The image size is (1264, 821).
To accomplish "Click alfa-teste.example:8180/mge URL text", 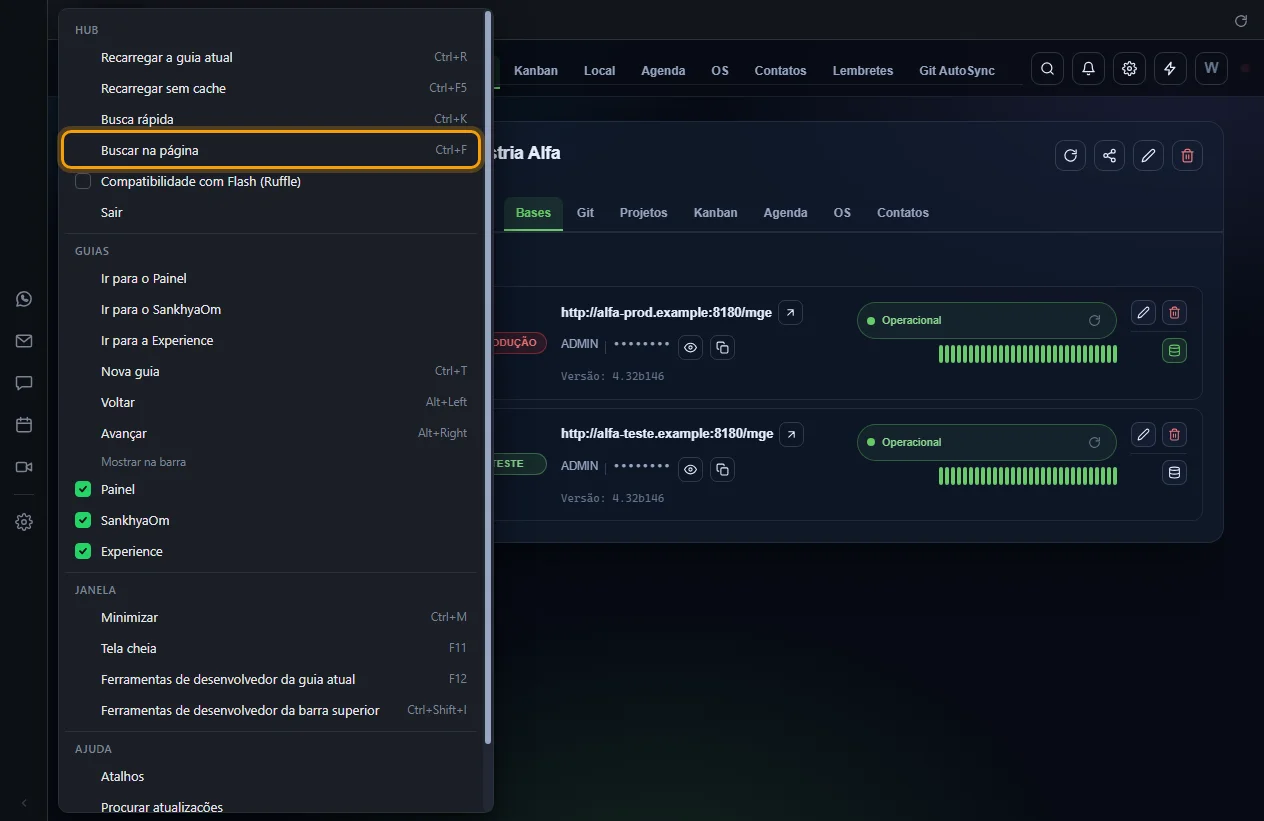I will [667, 434].
